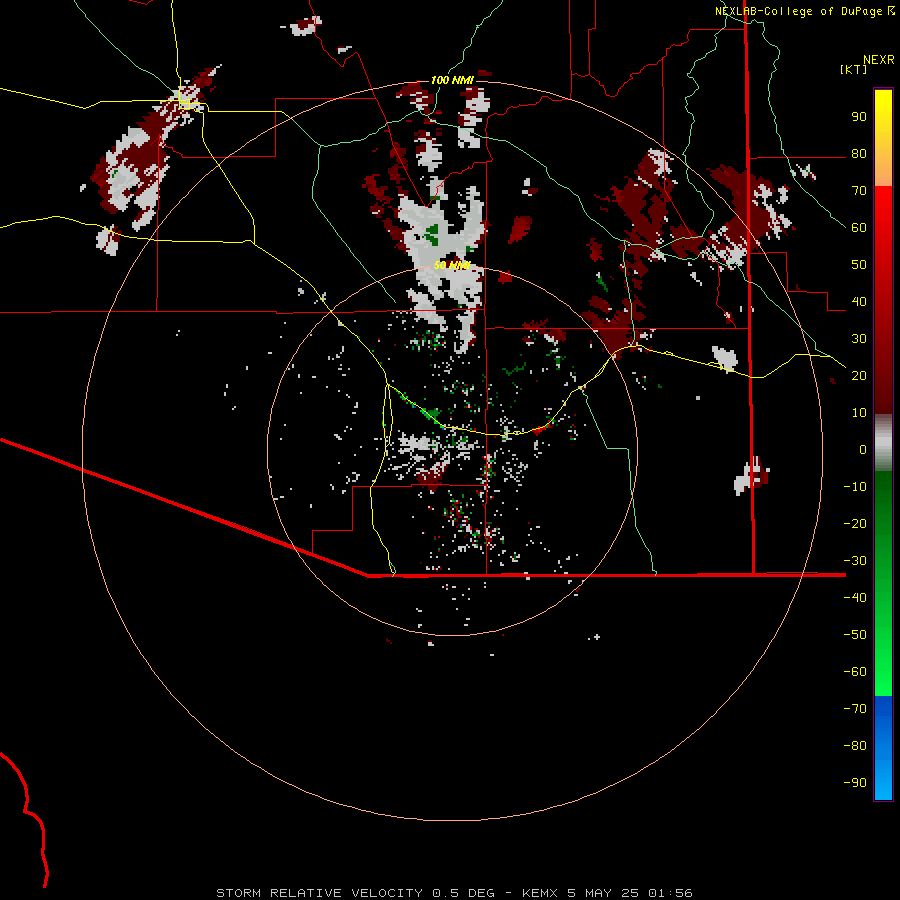Click the STORM RELATIVE VELOCITY caption text
The height and width of the screenshot is (900, 900).
point(321,893)
